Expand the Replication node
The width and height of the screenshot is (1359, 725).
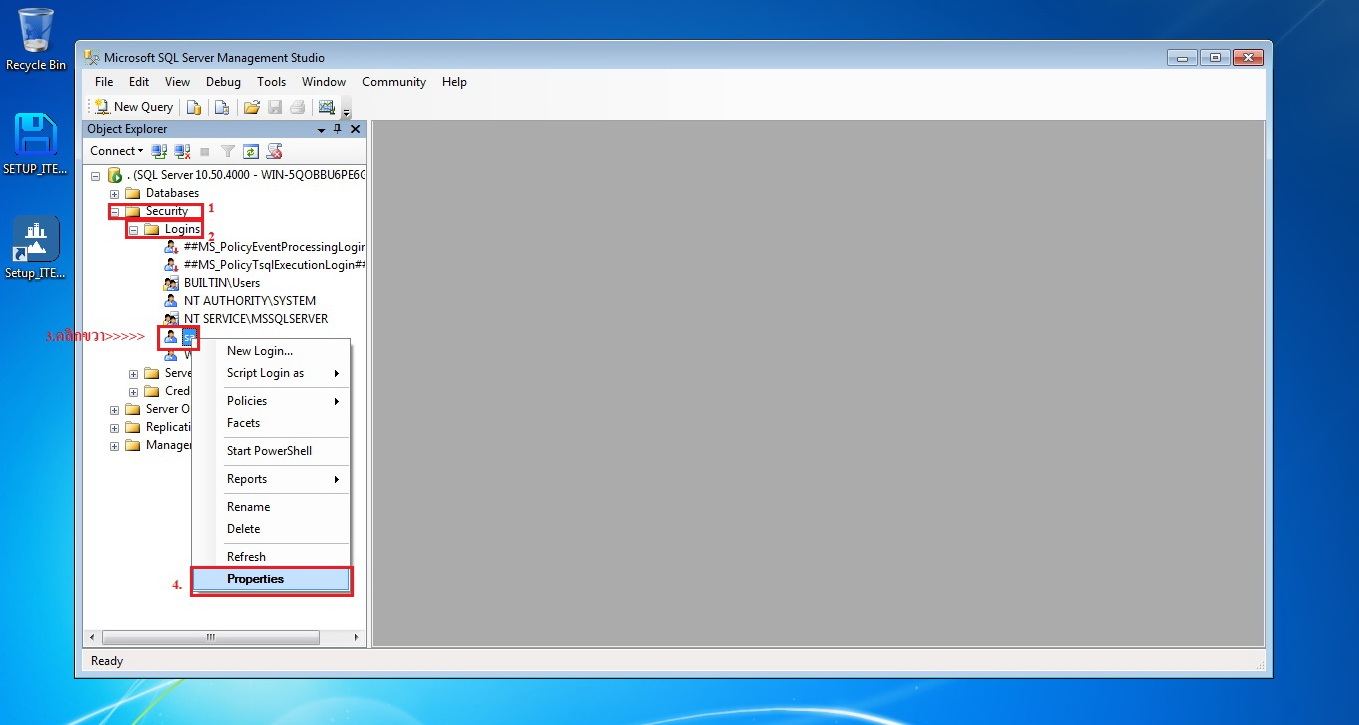pyautogui.click(x=114, y=427)
